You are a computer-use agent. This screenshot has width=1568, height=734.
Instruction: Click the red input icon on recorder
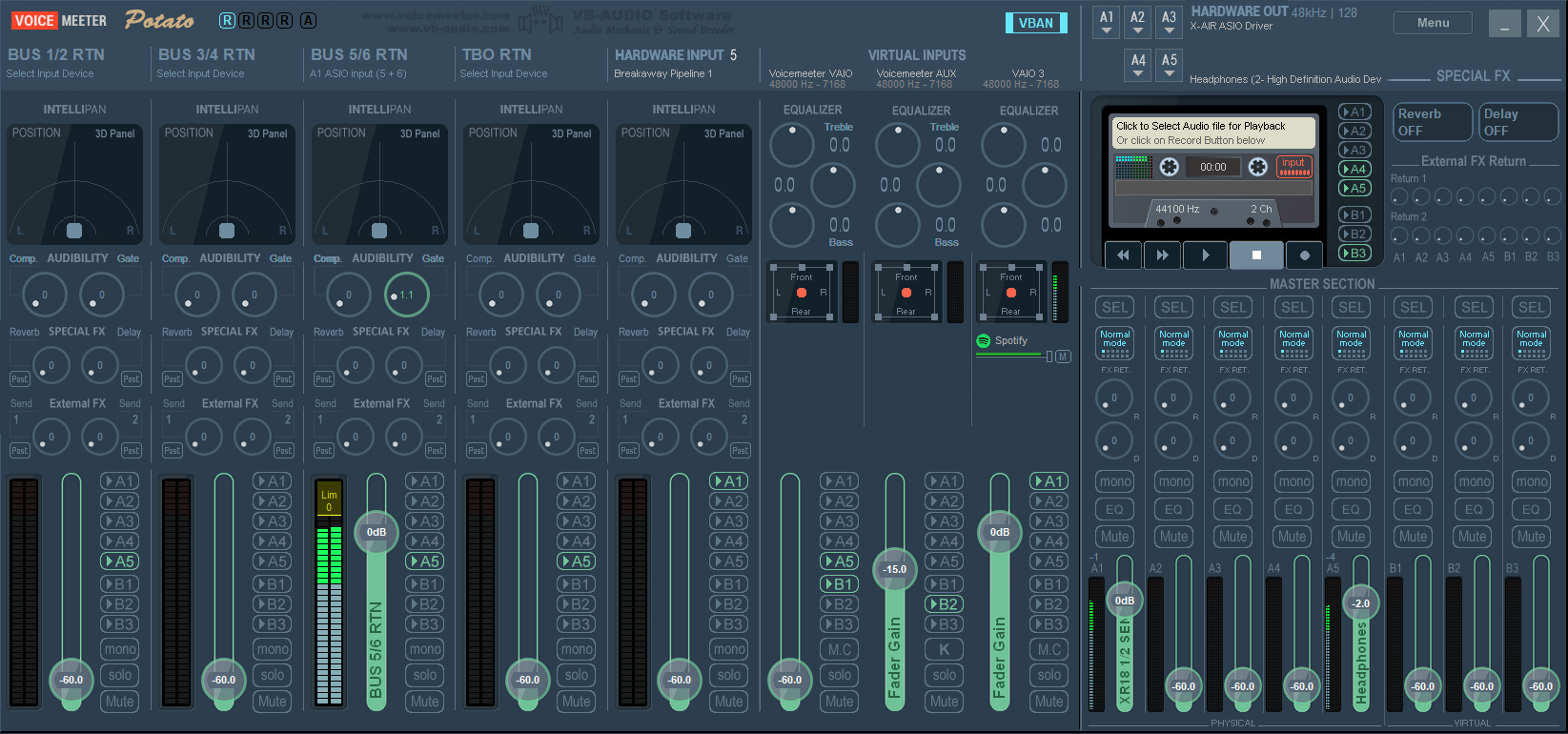[x=1293, y=167]
